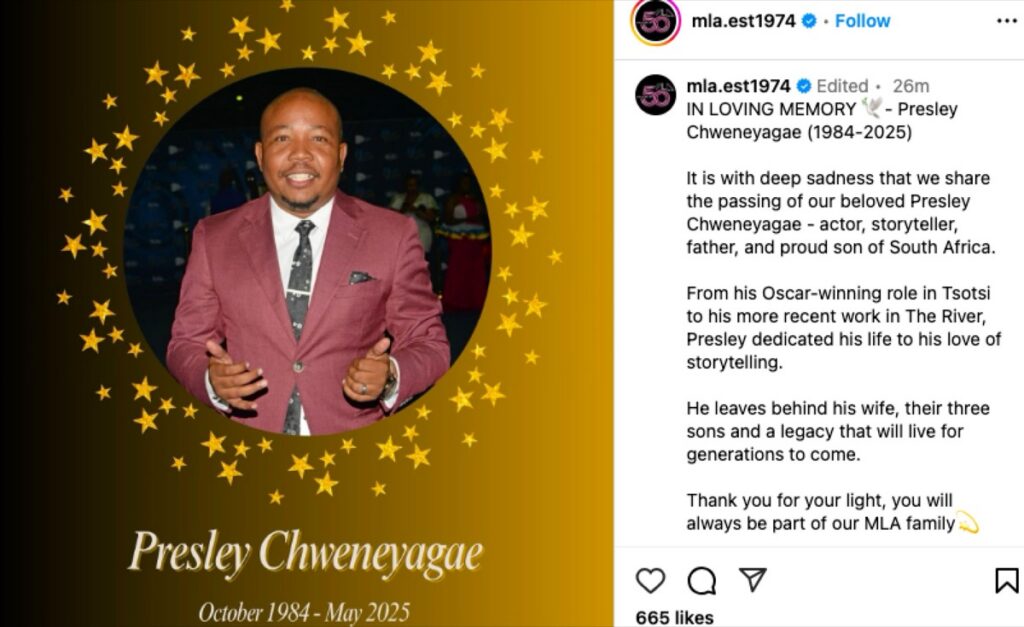Like the post with the heart icon
1024x627 pixels.
650,580
